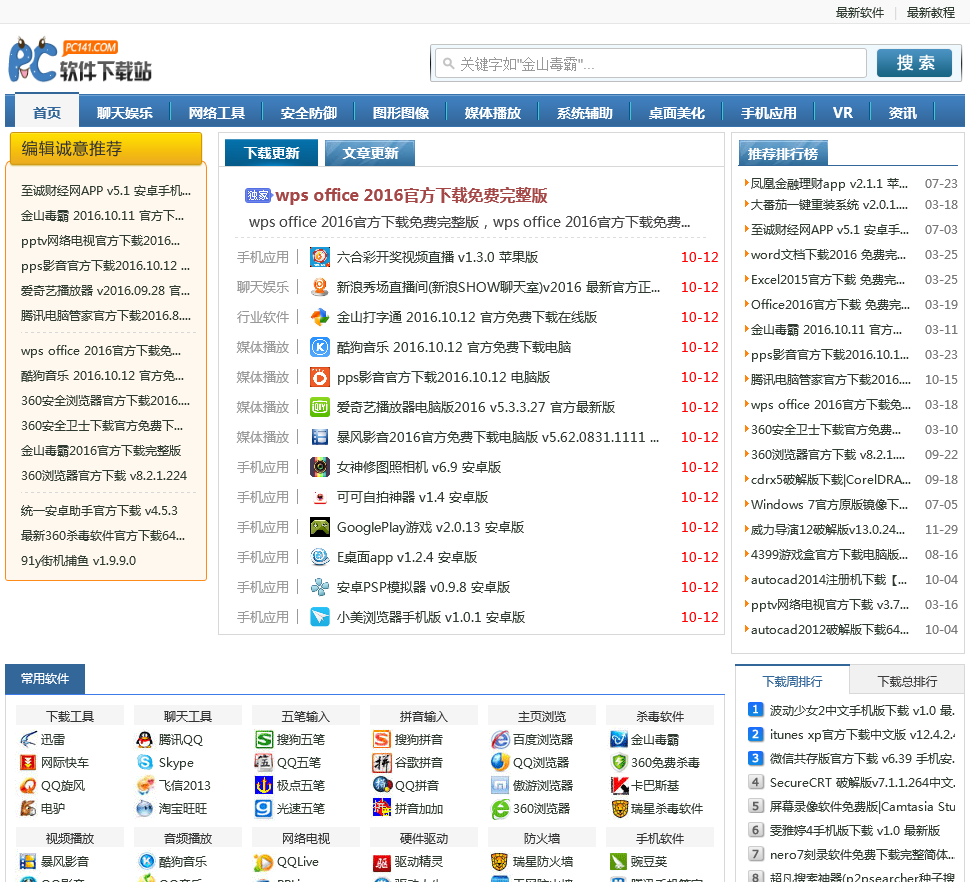Screen dimensions: 970x882
Task: Click the 酷狗音乐 2016.10.12 row icon
Action: pos(320,347)
